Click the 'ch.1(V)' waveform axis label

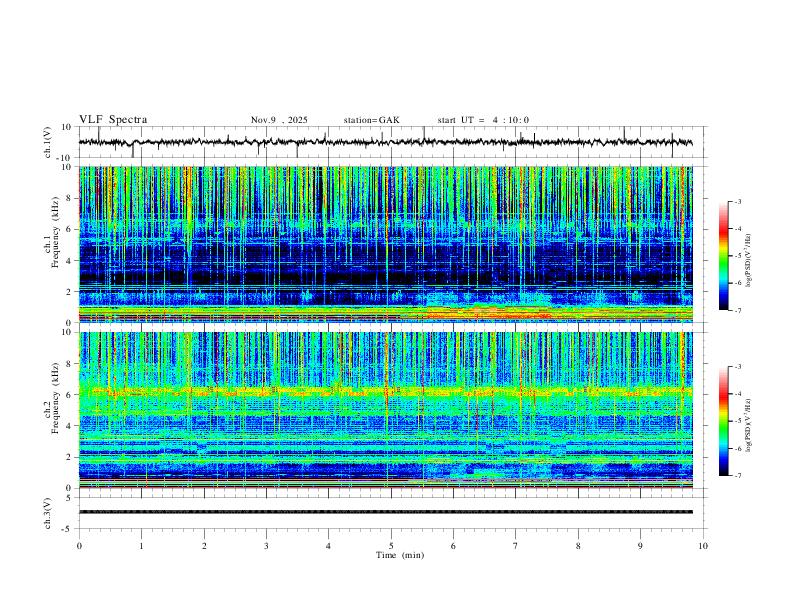coord(48,142)
